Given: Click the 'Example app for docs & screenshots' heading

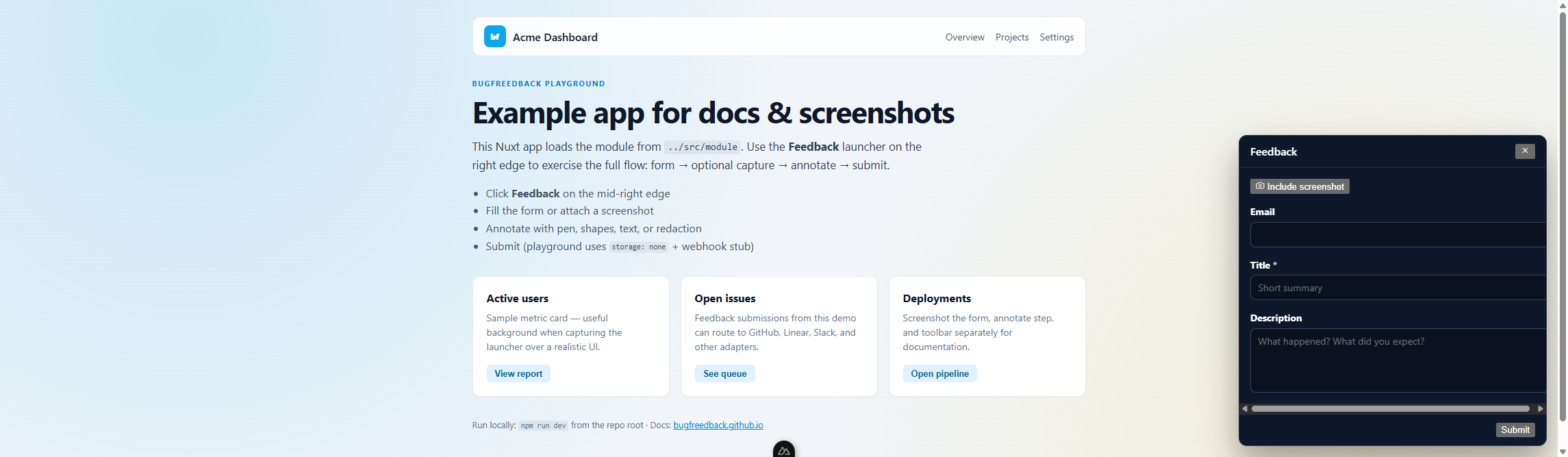Looking at the screenshot, I should click(x=713, y=113).
